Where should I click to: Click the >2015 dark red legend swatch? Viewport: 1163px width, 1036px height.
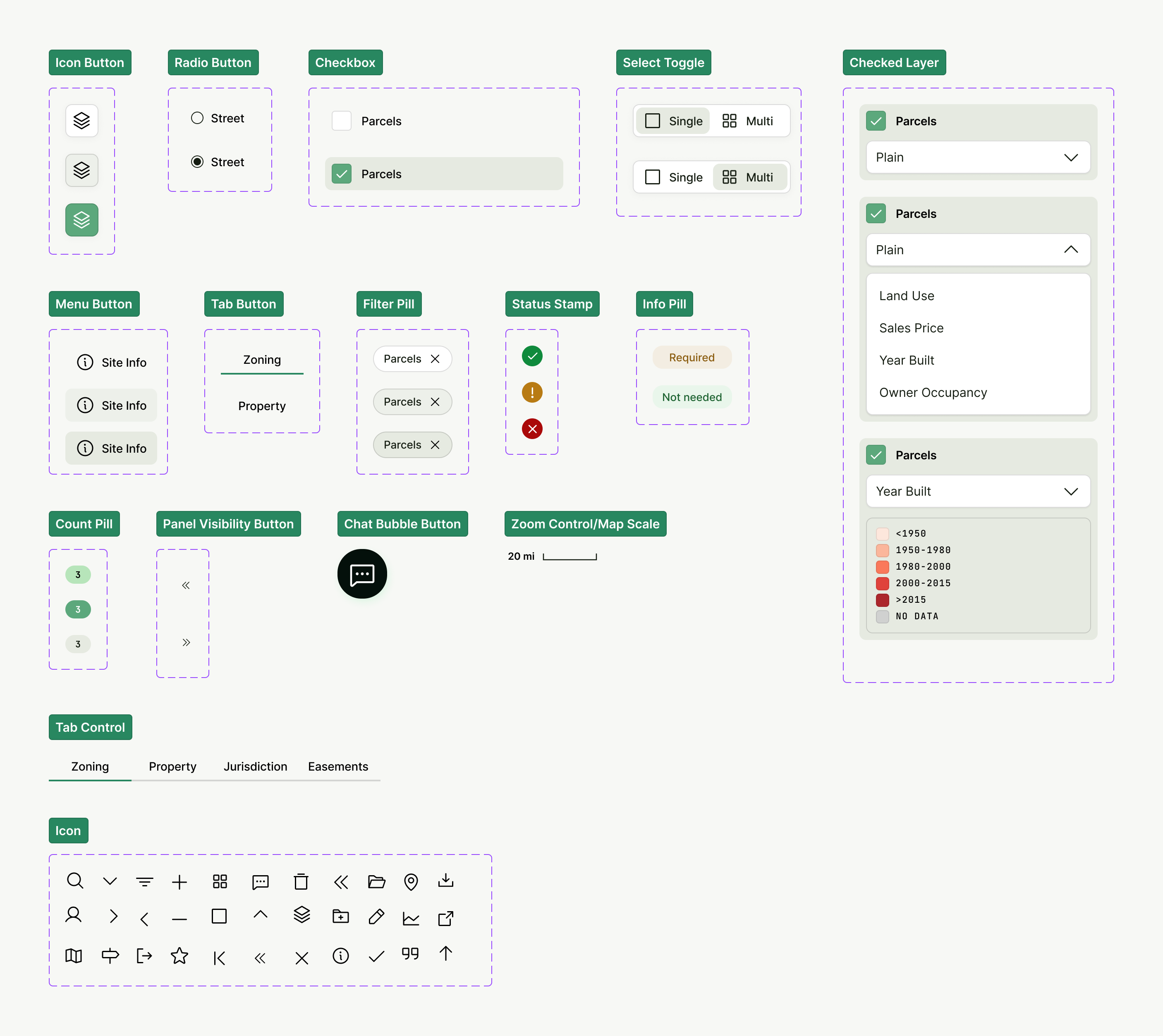[882, 599]
